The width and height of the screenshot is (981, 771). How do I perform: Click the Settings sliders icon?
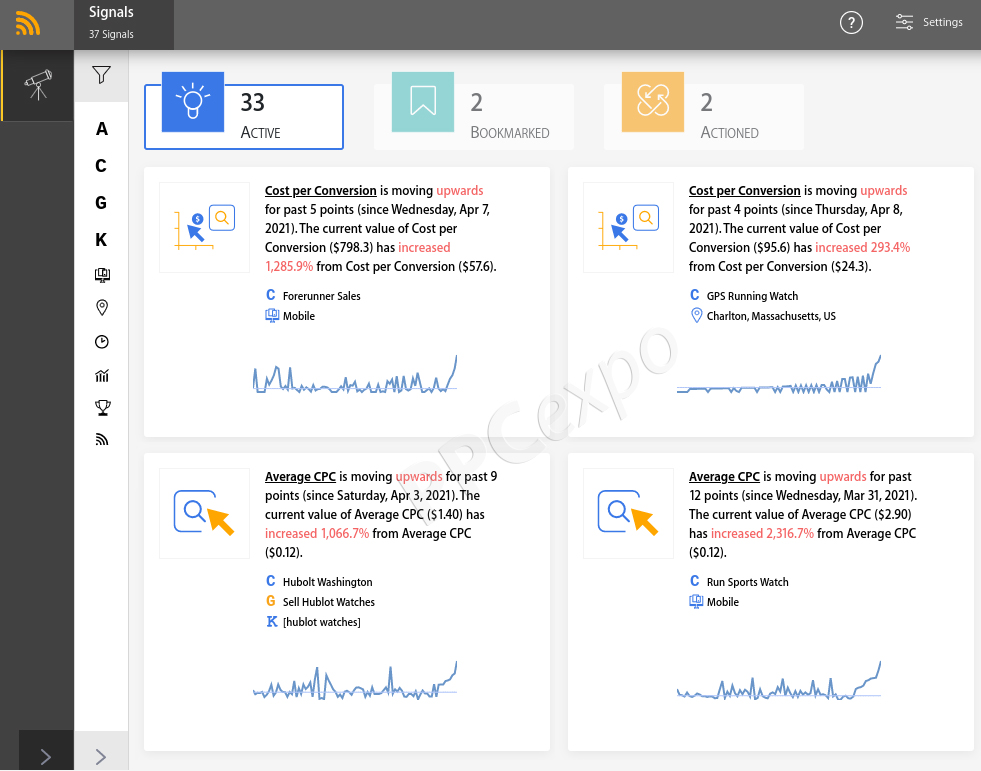click(x=904, y=22)
